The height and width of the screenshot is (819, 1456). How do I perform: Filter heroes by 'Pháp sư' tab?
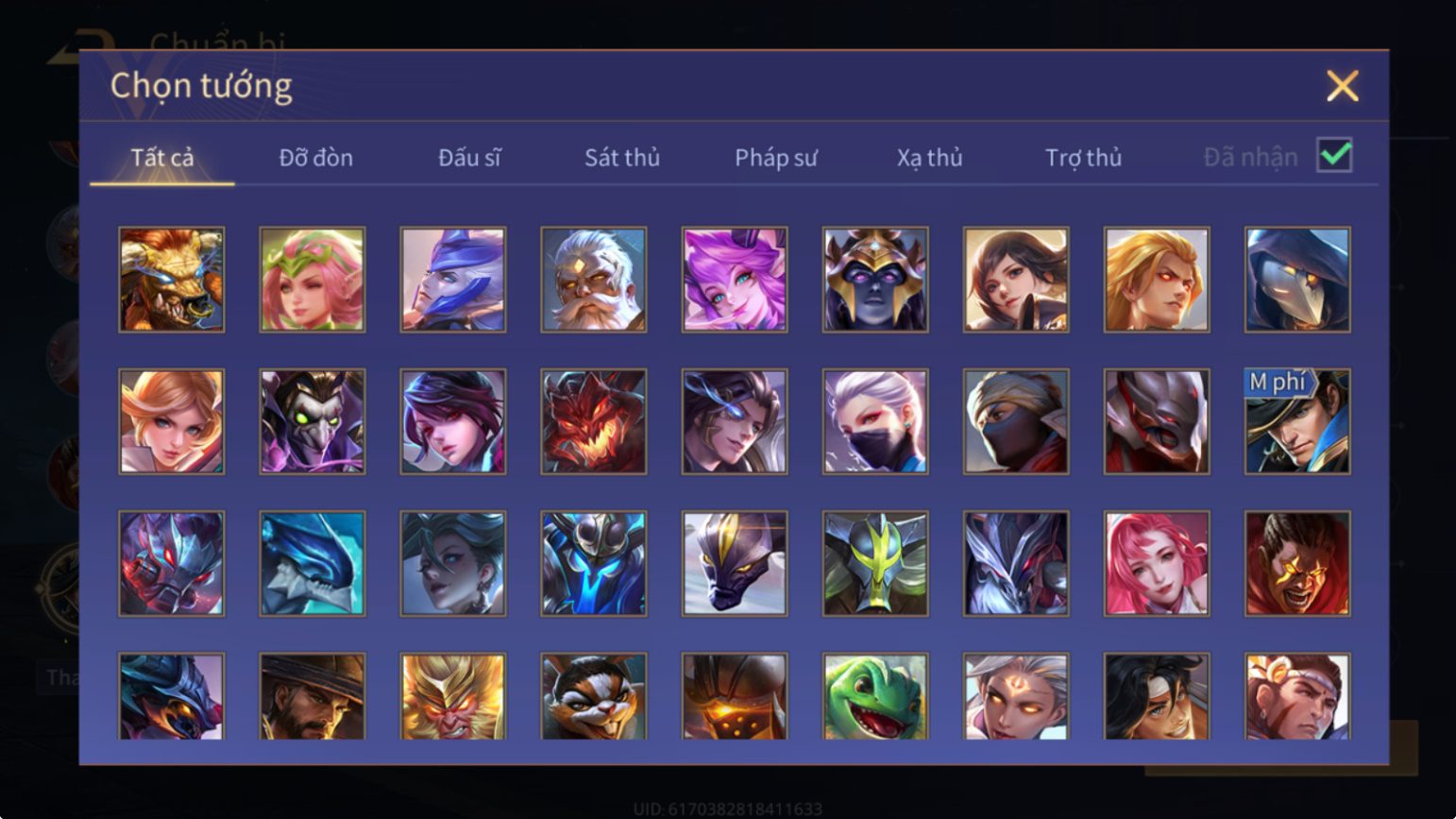(x=776, y=158)
